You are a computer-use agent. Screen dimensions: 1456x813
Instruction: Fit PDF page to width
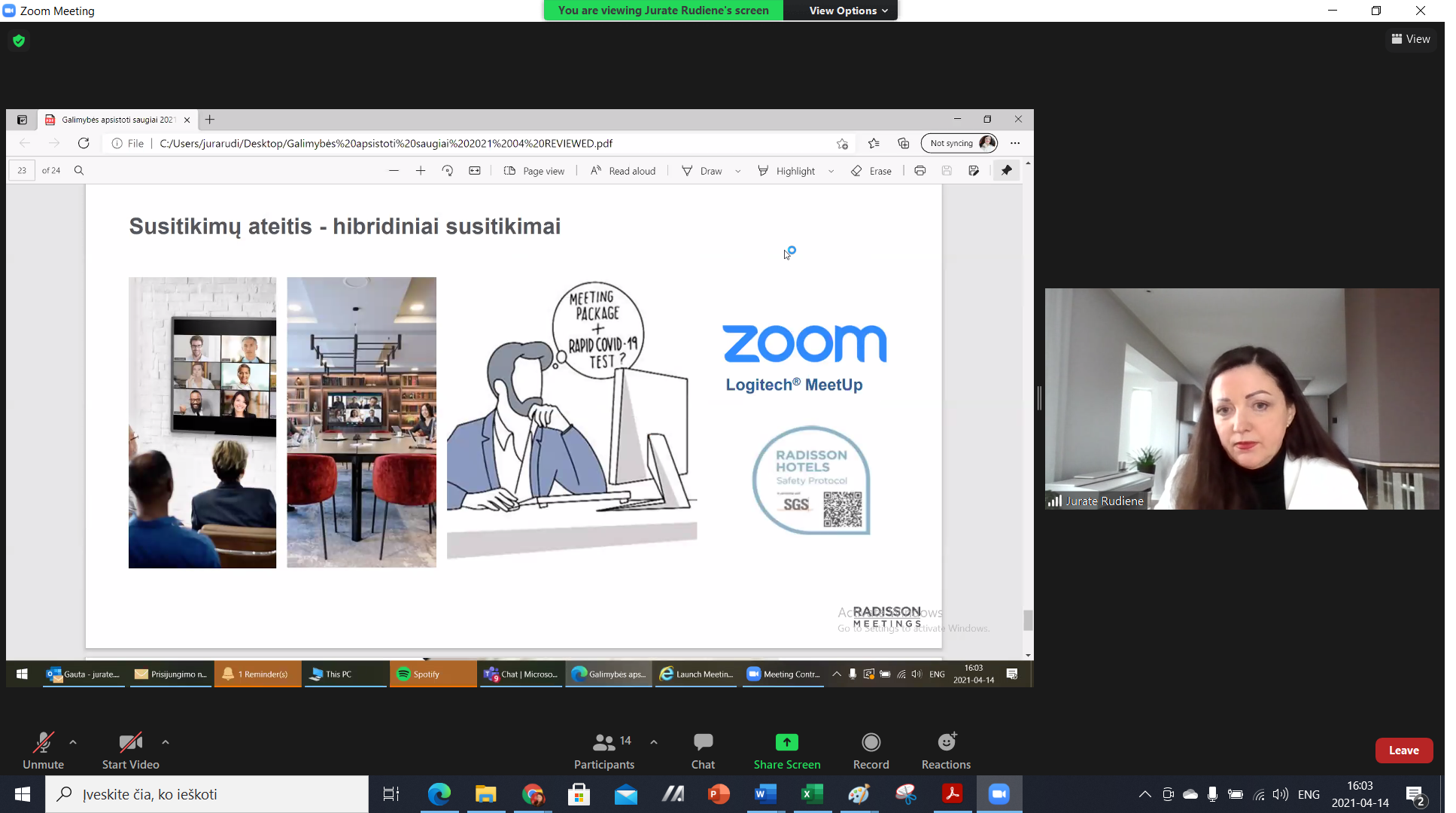475,171
